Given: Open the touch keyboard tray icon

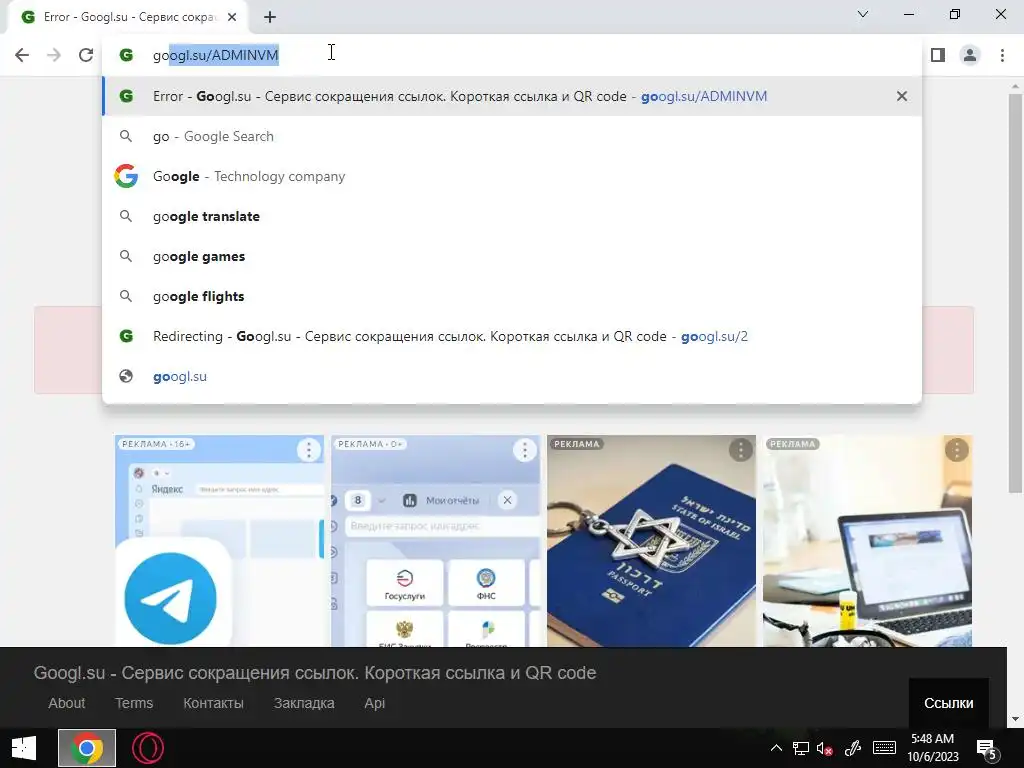Looking at the screenshot, I should pyautogui.click(x=884, y=748).
